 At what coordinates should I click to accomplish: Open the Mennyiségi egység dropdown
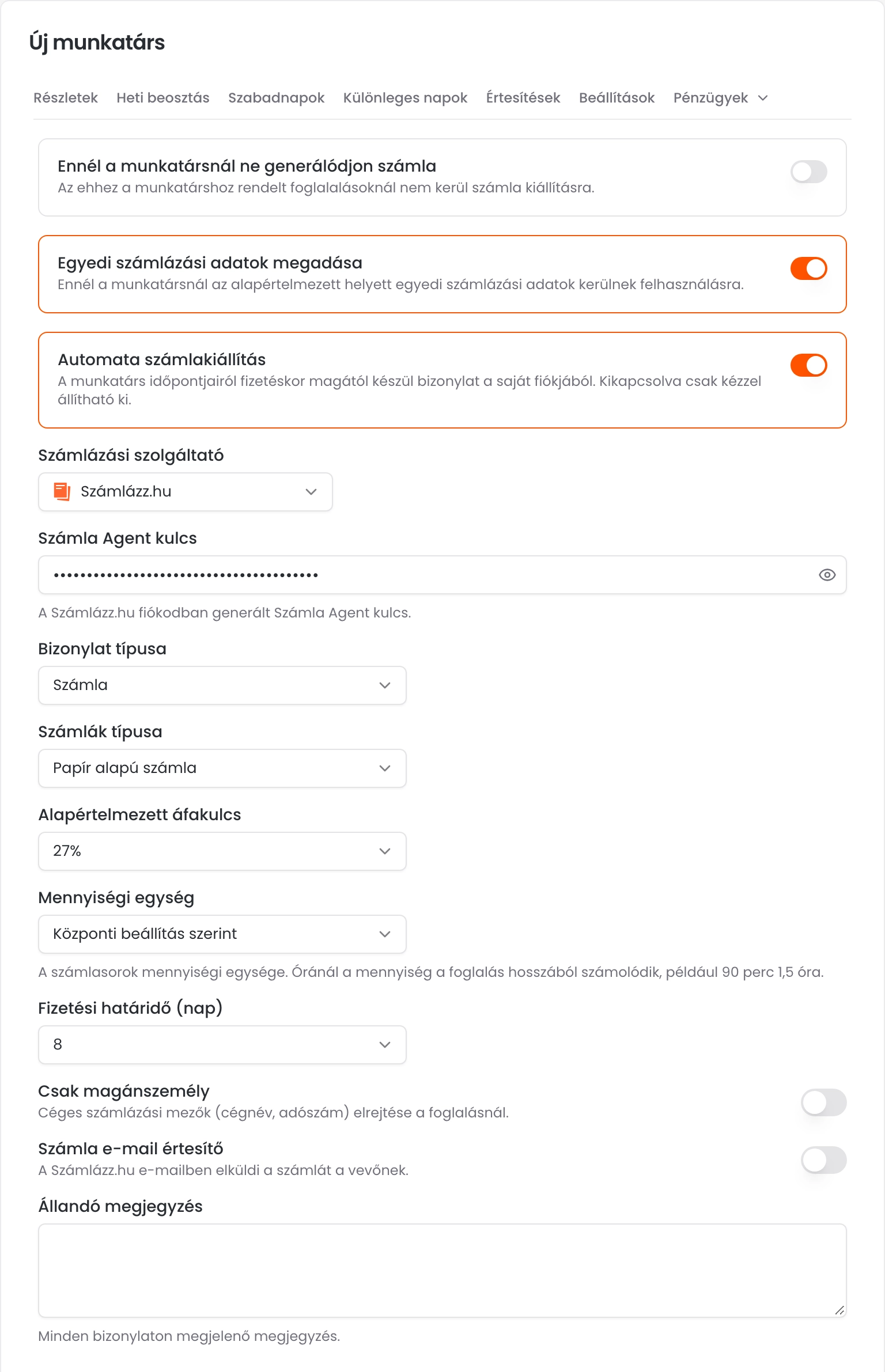[222, 934]
